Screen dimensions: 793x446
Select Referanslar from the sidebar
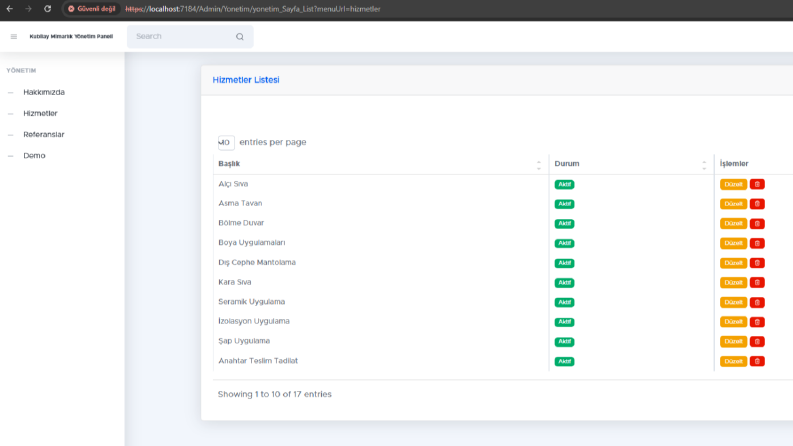click(x=44, y=135)
